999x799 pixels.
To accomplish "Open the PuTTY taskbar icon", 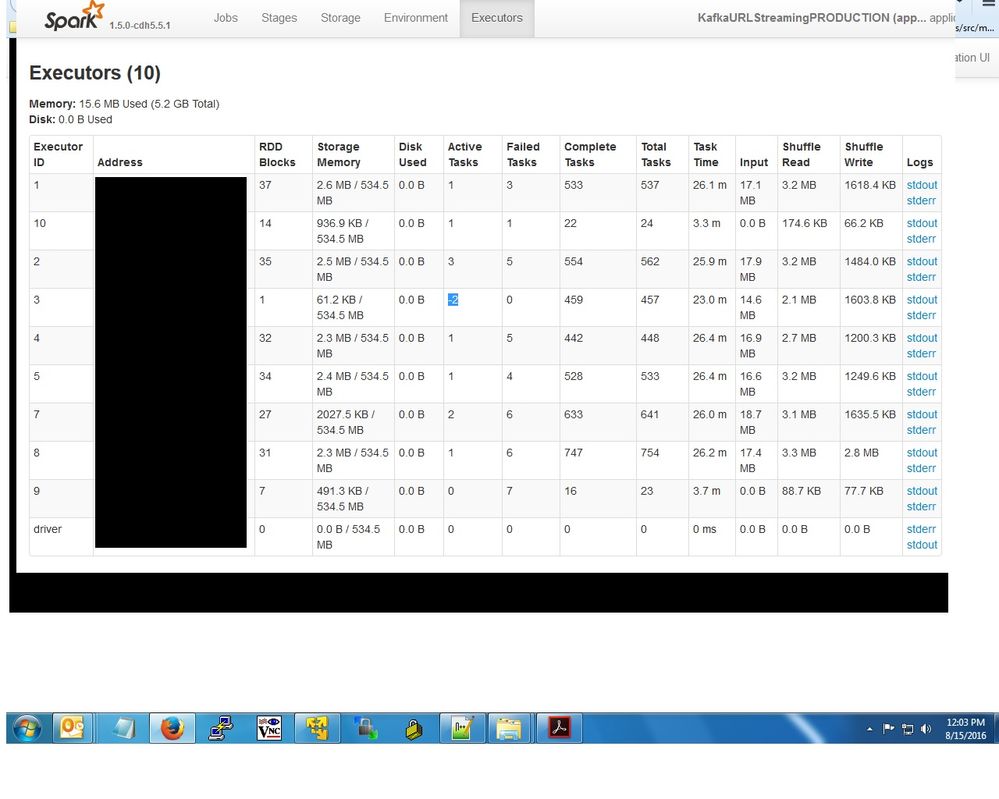I will (221, 728).
